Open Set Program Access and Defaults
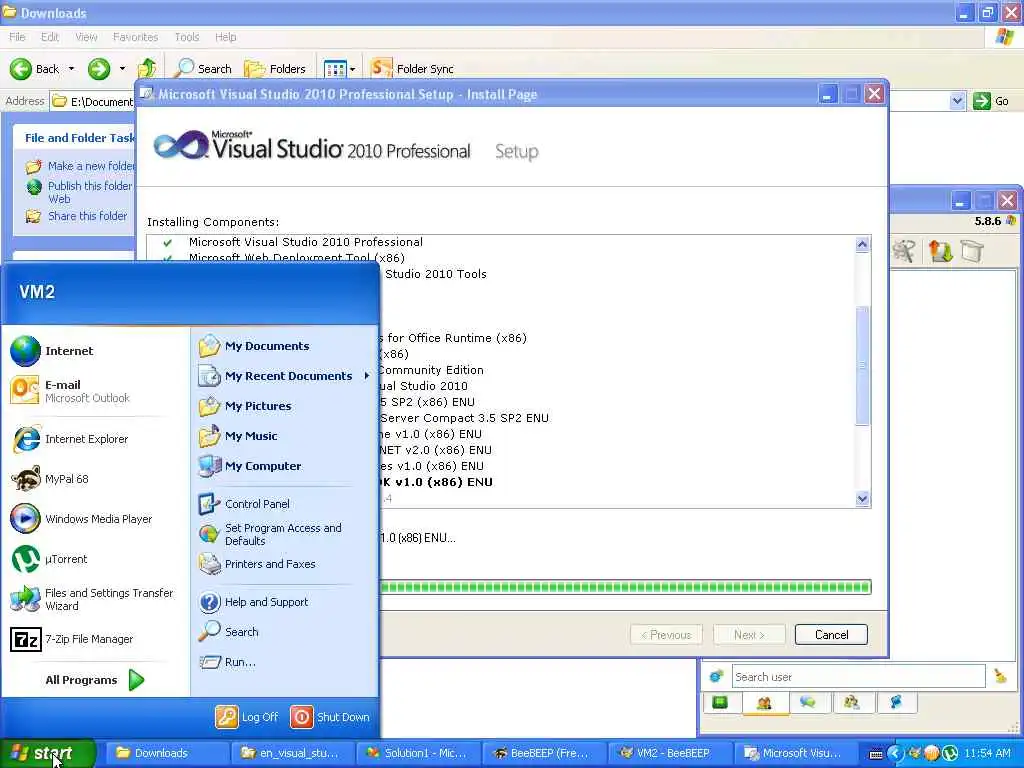1024x768 pixels. [270, 534]
